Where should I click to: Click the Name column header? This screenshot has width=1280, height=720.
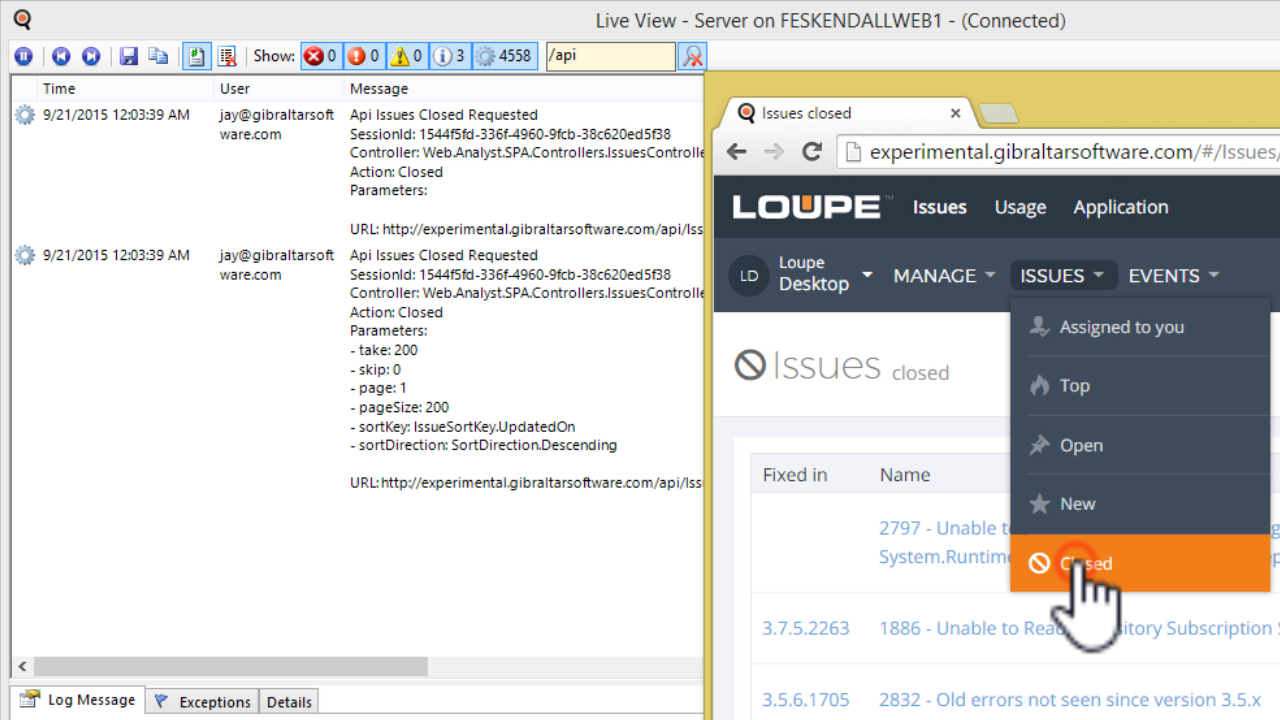click(x=905, y=475)
